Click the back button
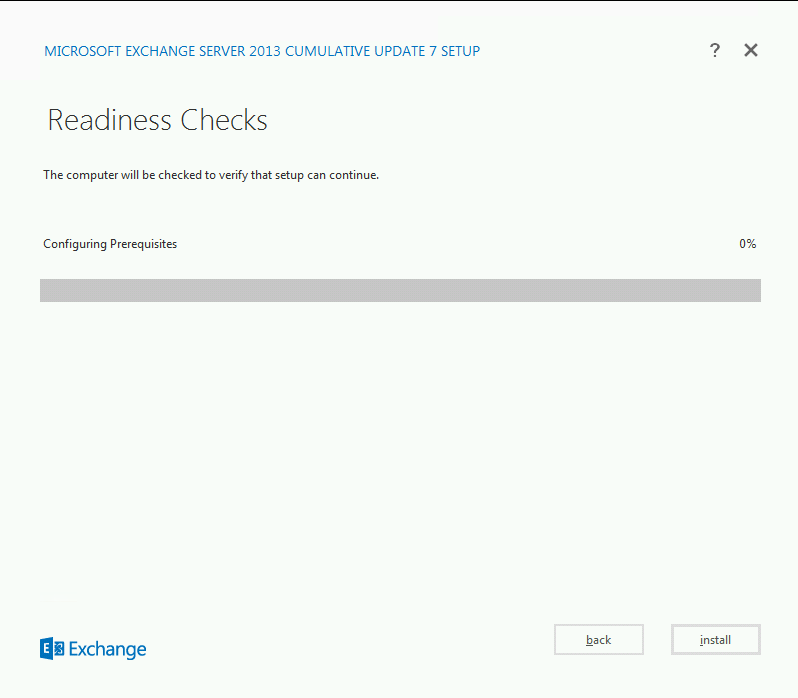Screen dimensions: 798x698 [598, 639]
